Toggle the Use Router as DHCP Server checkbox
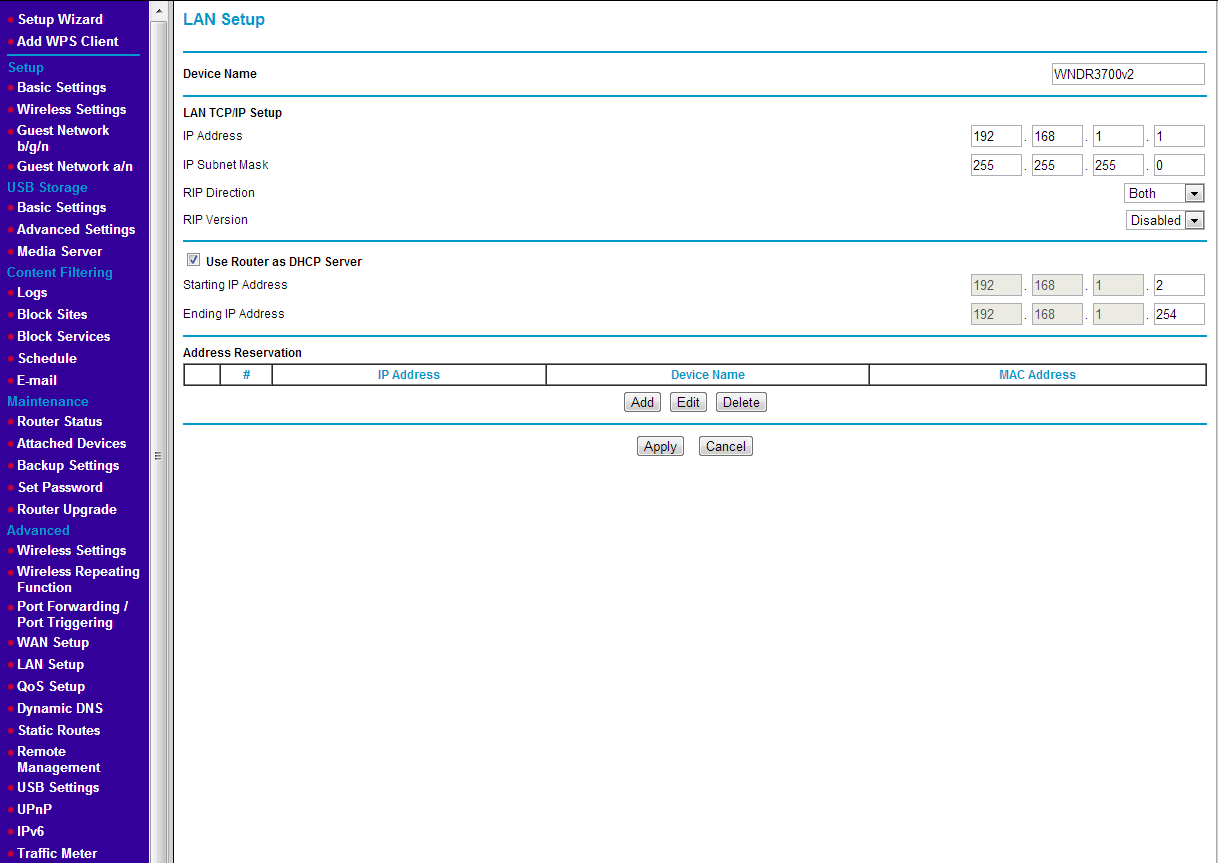The width and height of the screenshot is (1218, 863). click(193, 259)
